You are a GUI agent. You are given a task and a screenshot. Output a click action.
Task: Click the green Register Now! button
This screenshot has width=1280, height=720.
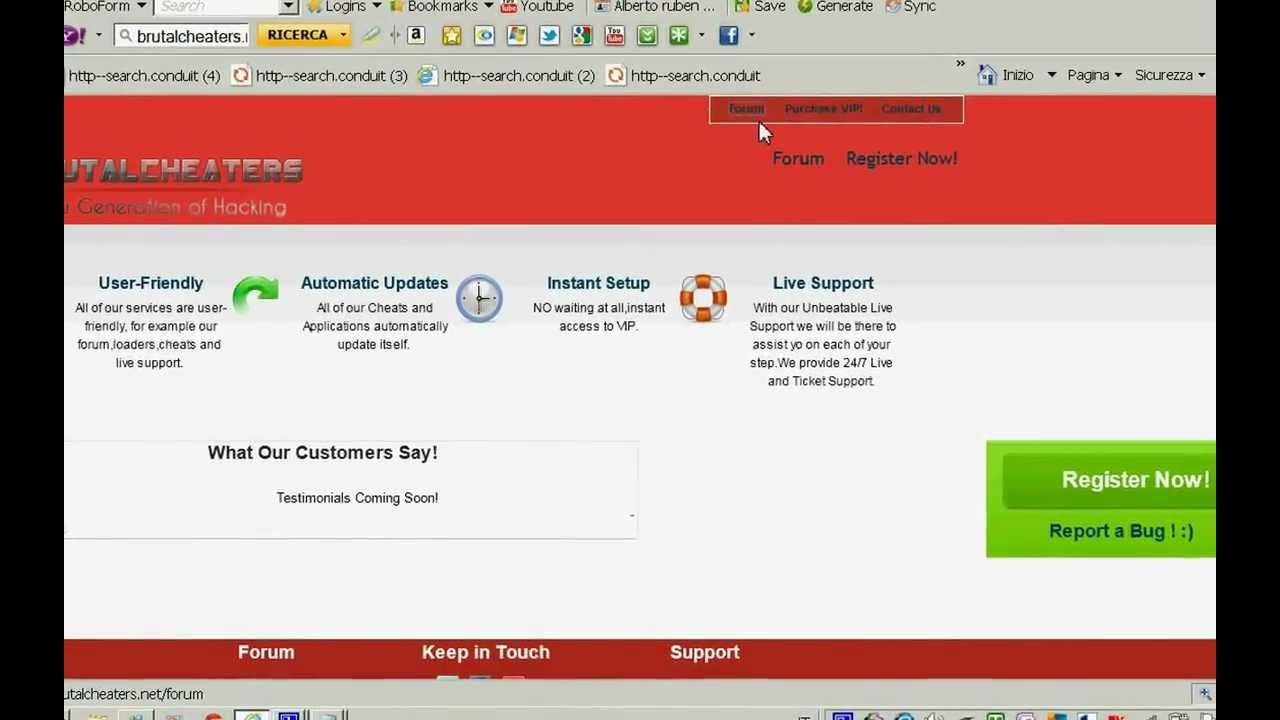(1110, 480)
